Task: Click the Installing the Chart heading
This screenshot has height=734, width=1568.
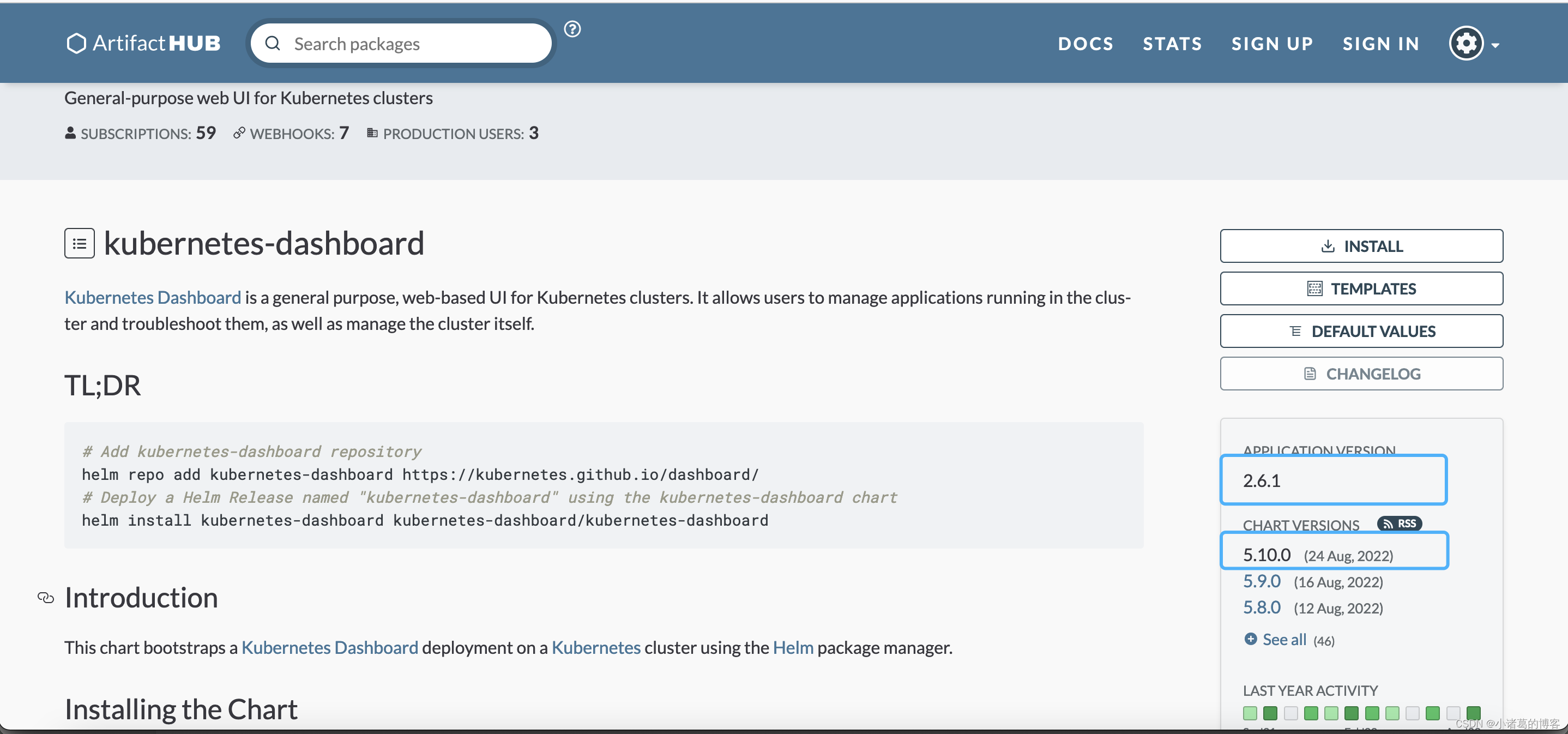Action: pyautogui.click(x=181, y=709)
